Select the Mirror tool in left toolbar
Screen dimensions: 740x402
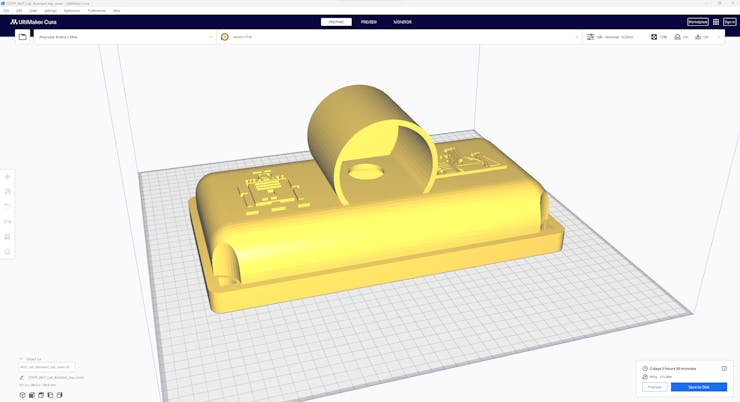click(x=8, y=222)
